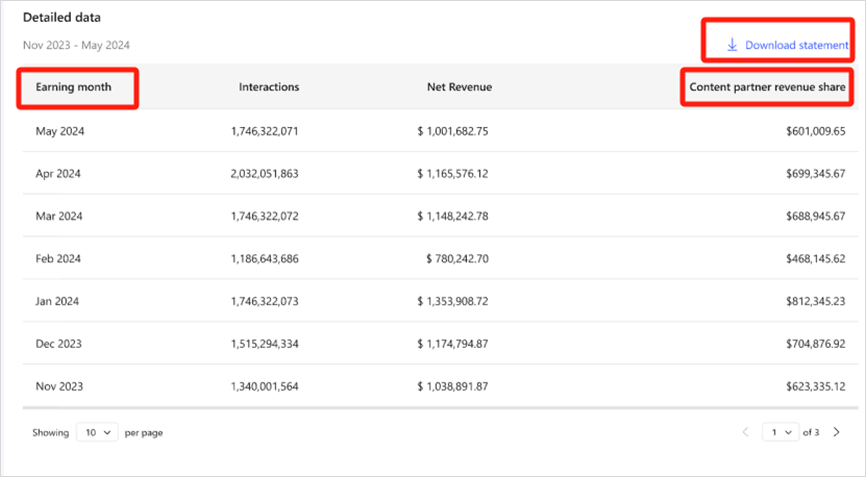Select the Feb 2024 row label
Image resolution: width=866 pixels, height=477 pixels.
pyautogui.click(x=58, y=258)
